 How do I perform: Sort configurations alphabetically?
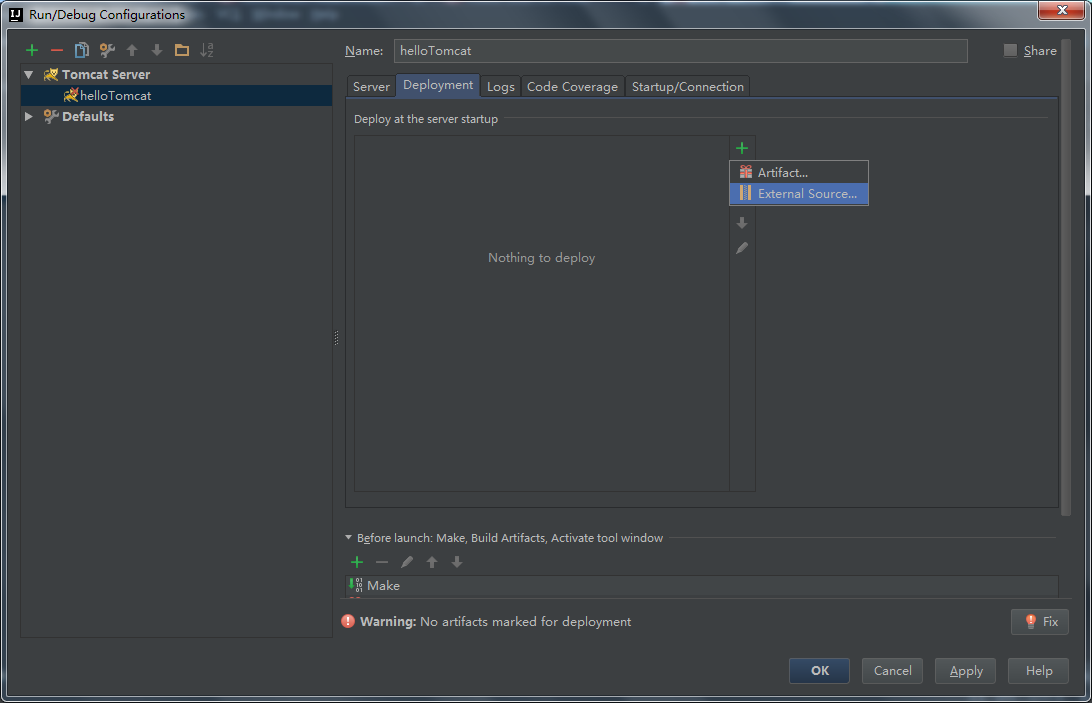207,50
